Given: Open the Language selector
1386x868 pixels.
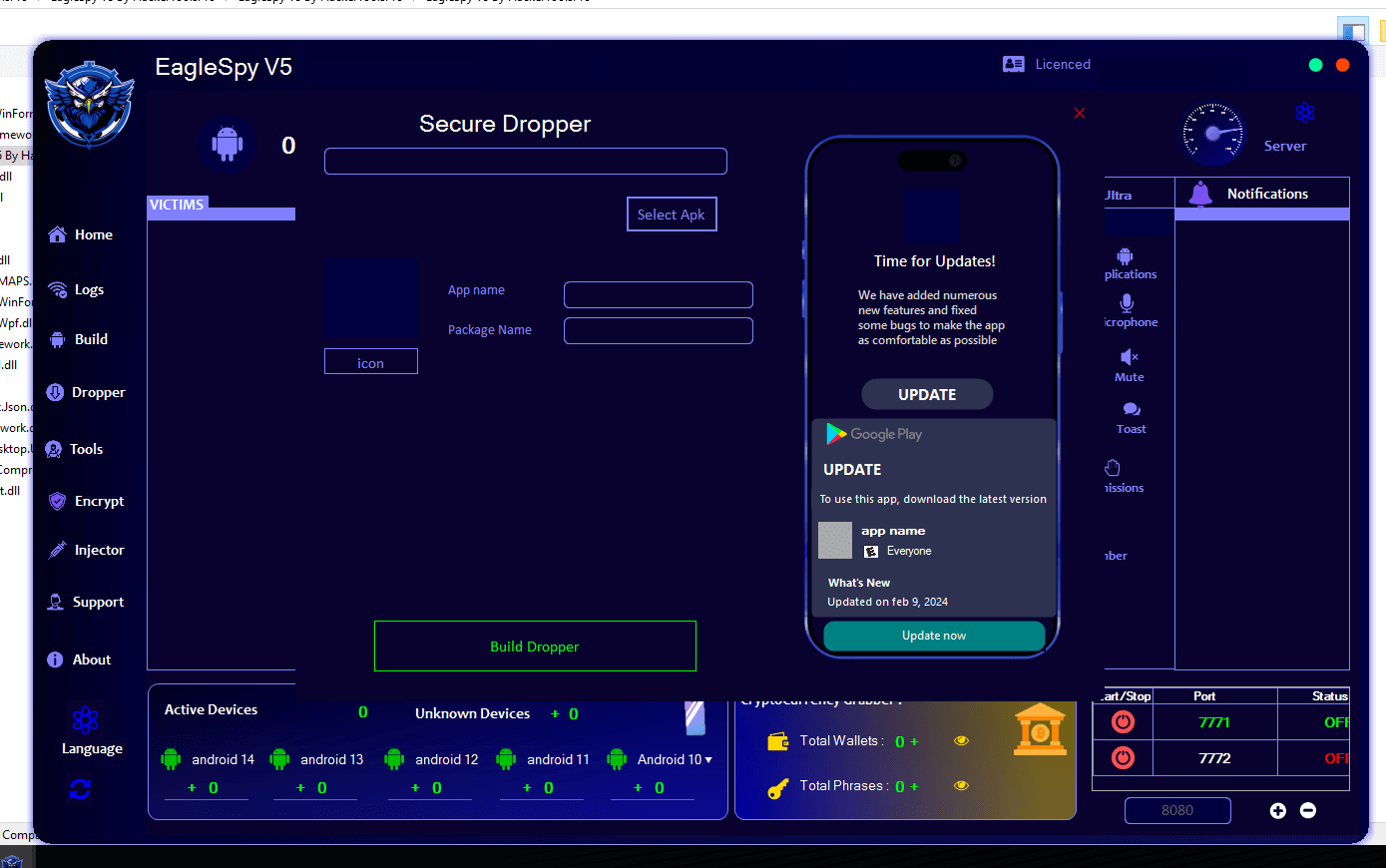Looking at the screenshot, I should 87,720.
